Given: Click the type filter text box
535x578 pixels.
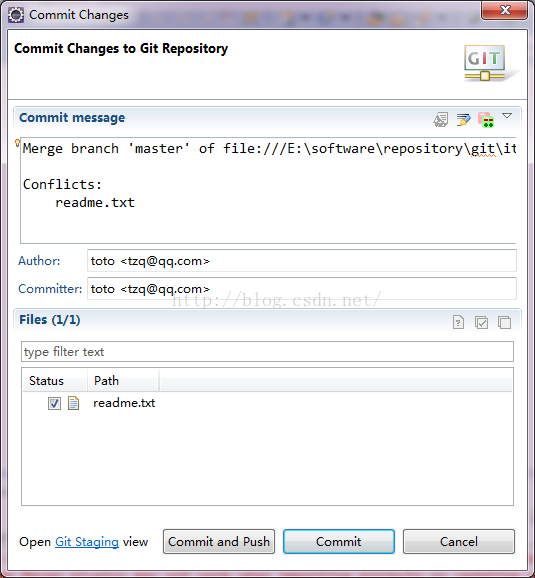Looking at the screenshot, I should tap(267, 352).
